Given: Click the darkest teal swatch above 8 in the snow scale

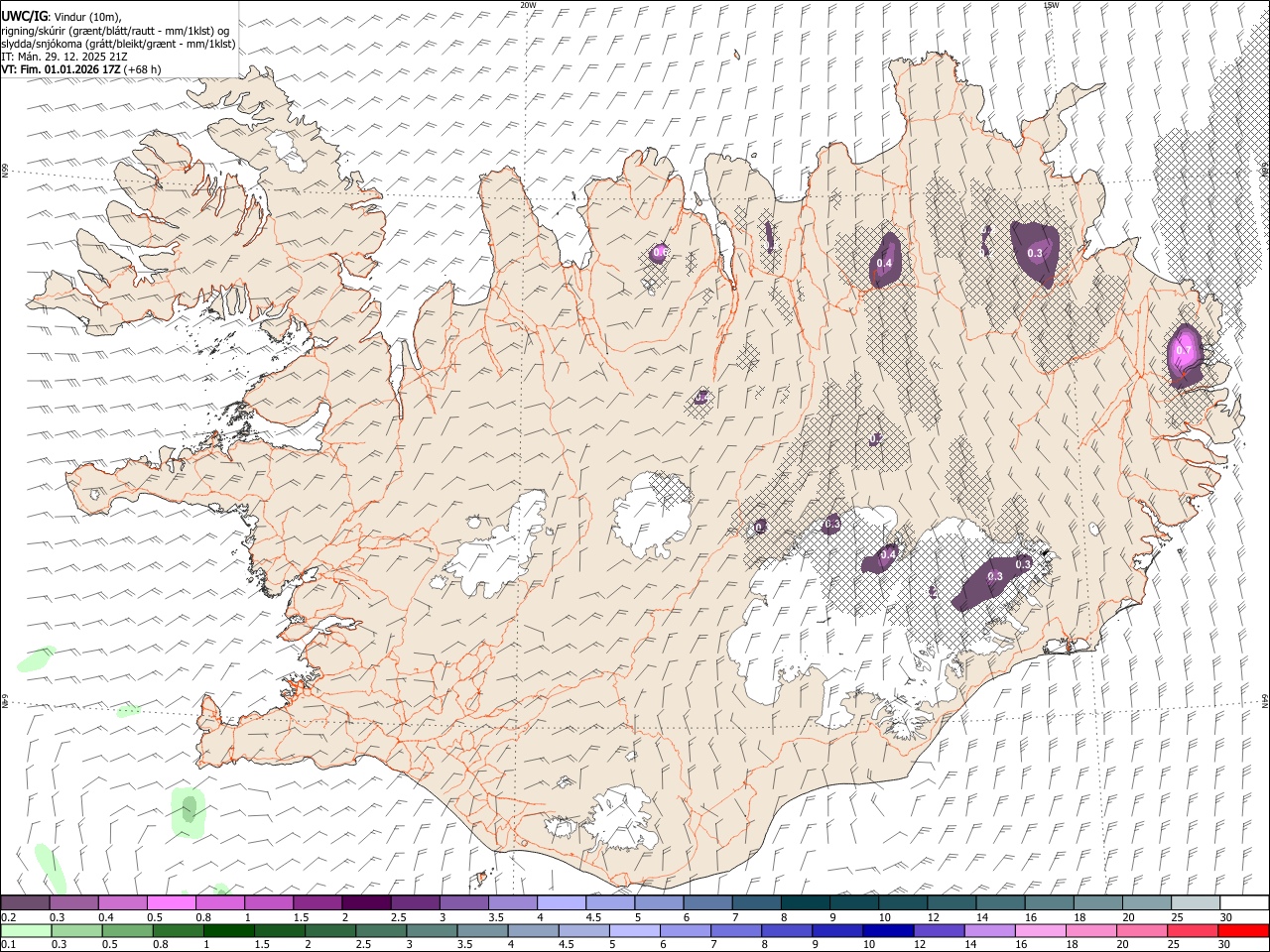Looking at the screenshot, I should pos(806,902).
